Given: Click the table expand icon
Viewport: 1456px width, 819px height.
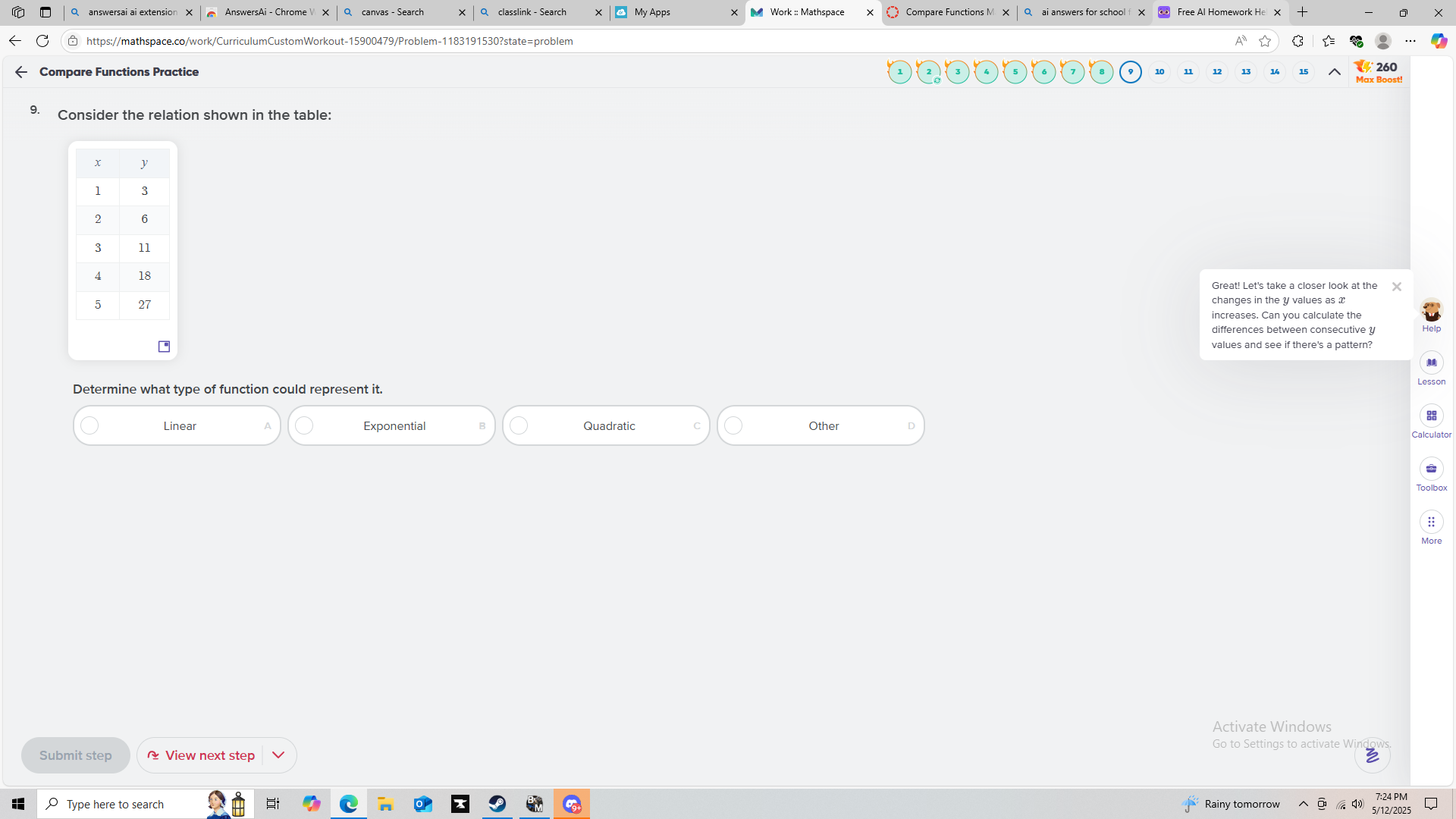Looking at the screenshot, I should 164,347.
